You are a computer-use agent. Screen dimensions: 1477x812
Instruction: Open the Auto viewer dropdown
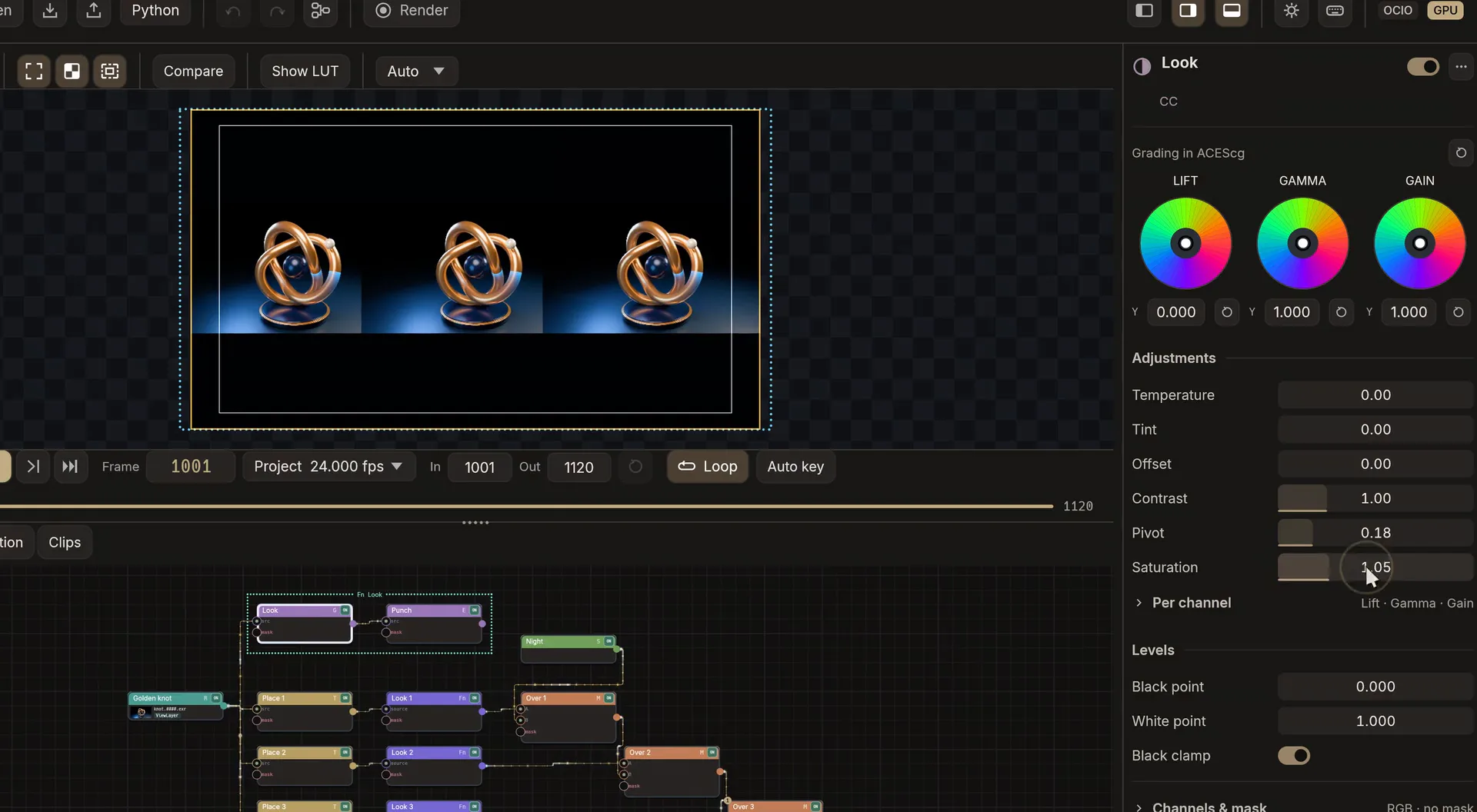pyautogui.click(x=416, y=72)
